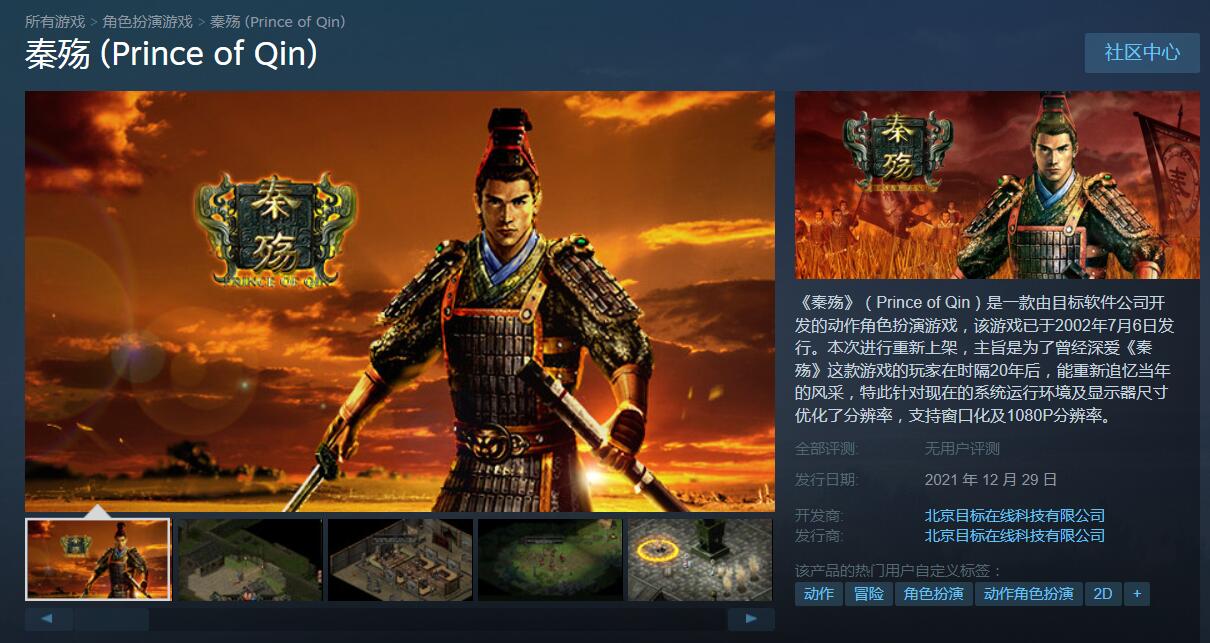The width and height of the screenshot is (1210, 643).
Task: Open developer link 北京目标在线科技有限公司
Action: coord(1015,516)
